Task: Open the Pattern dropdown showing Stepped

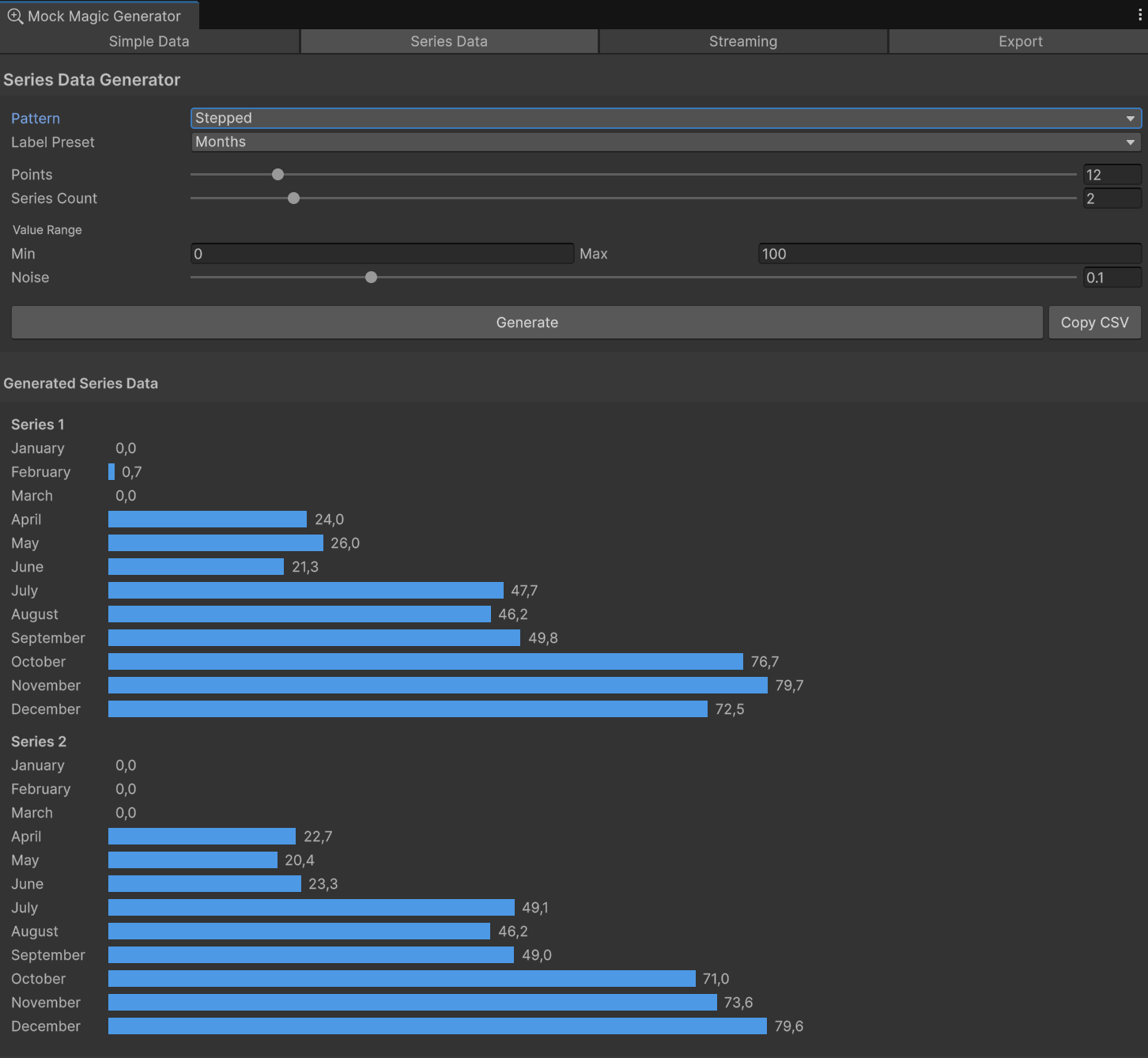Action: pos(667,118)
